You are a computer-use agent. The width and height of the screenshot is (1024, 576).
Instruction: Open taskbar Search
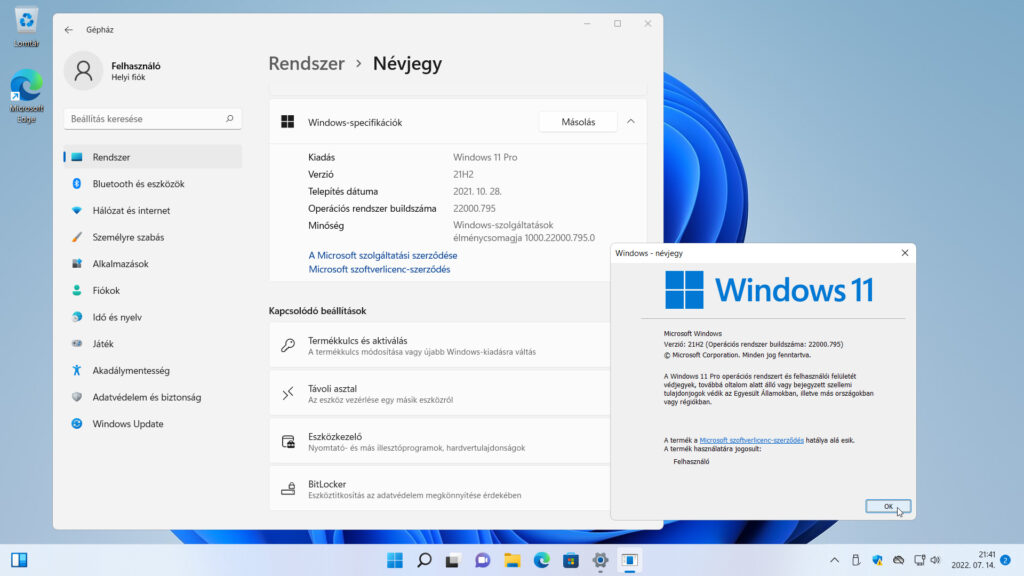pyautogui.click(x=424, y=560)
